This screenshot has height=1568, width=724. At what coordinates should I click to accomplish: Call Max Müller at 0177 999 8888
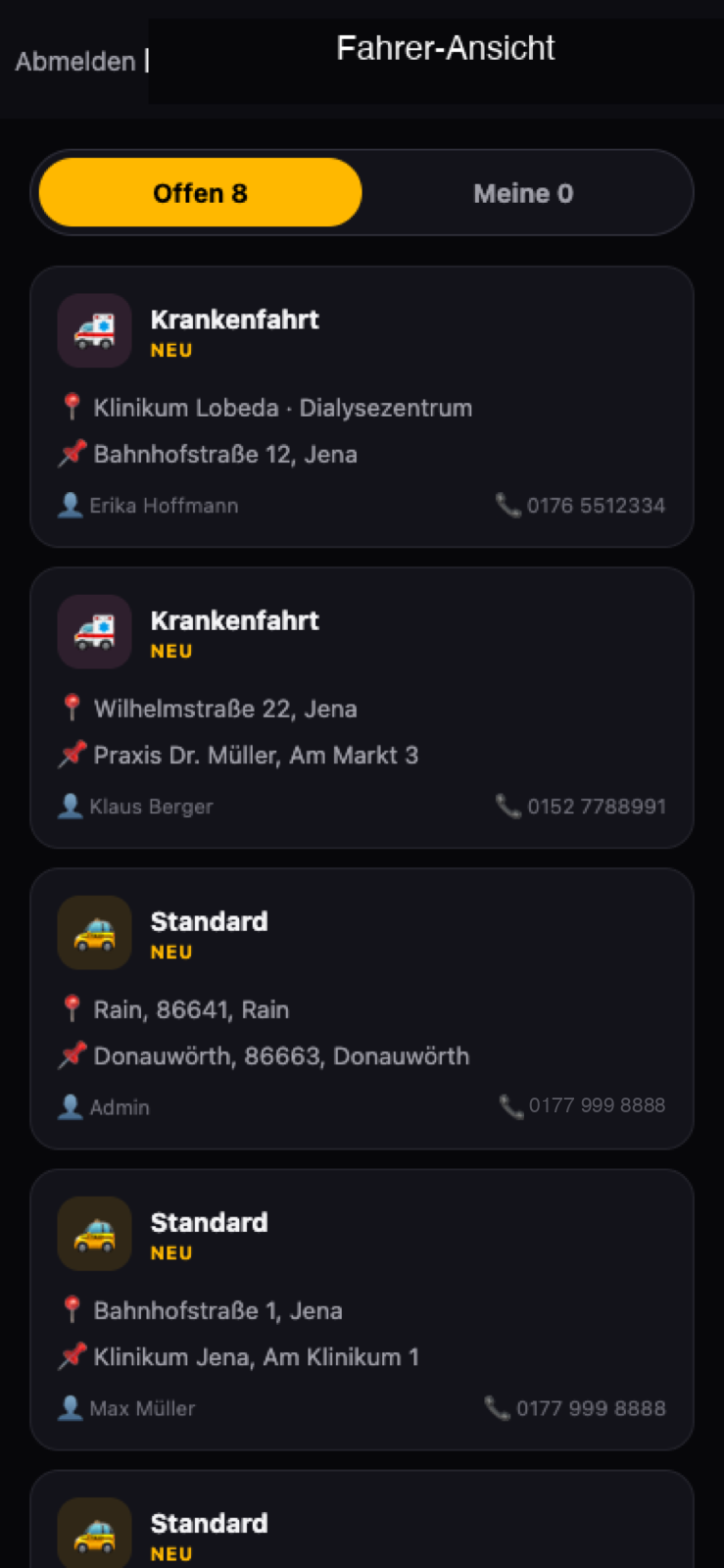click(x=576, y=1408)
